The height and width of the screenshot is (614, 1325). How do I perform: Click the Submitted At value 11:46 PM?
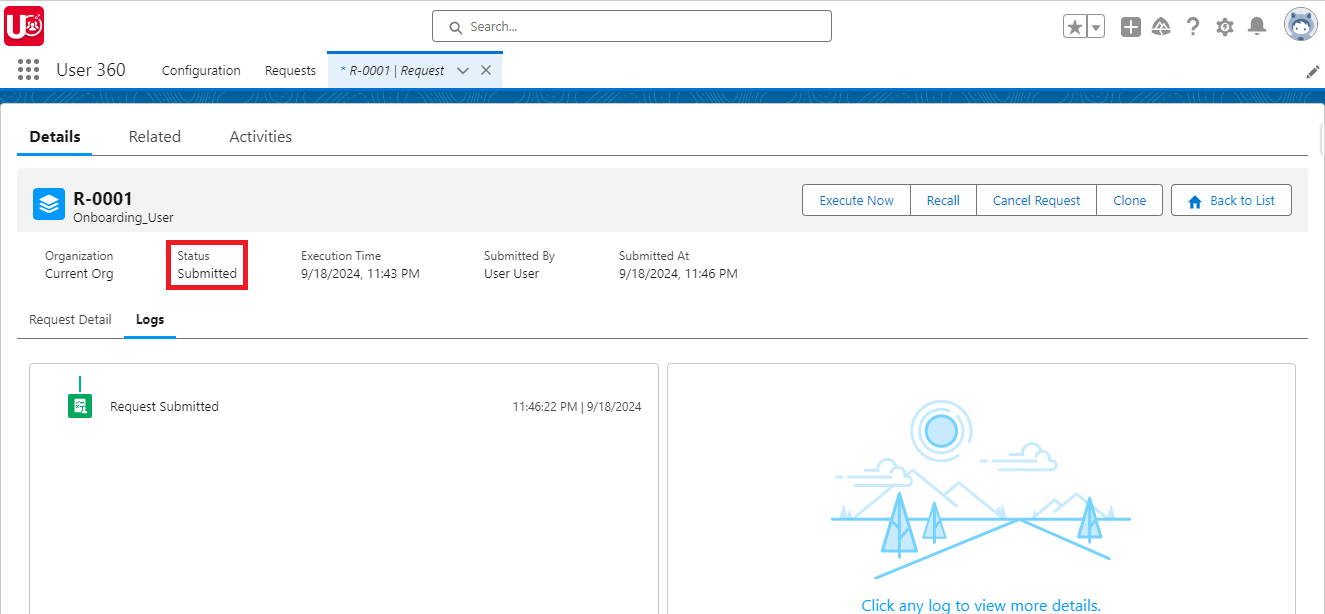tap(678, 274)
